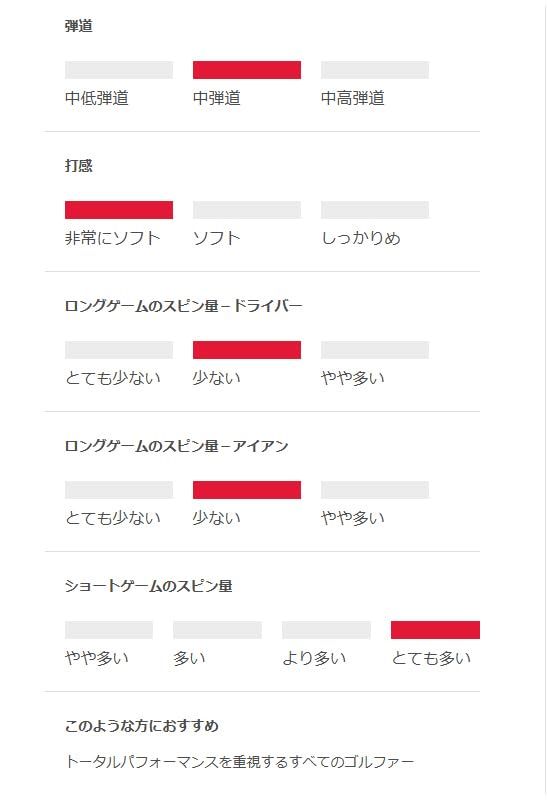The image size is (548, 800).
Task: Select the gray 中低弾道 bar under 弾道
Action: (119, 70)
